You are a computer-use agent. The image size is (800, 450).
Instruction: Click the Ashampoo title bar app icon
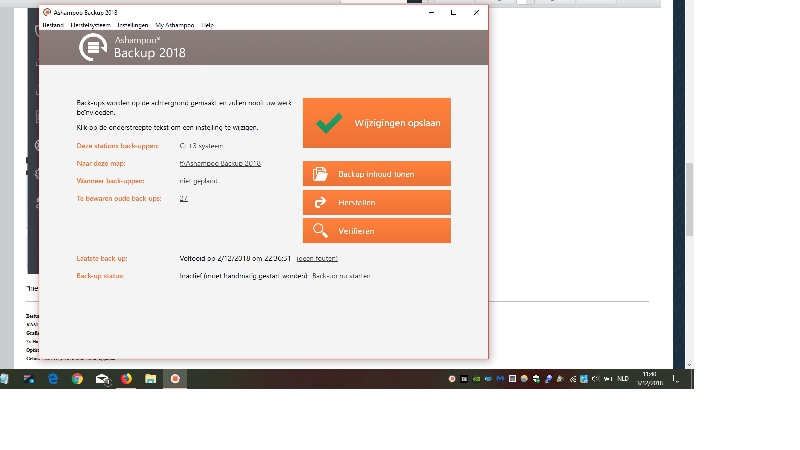pyautogui.click(x=47, y=12)
